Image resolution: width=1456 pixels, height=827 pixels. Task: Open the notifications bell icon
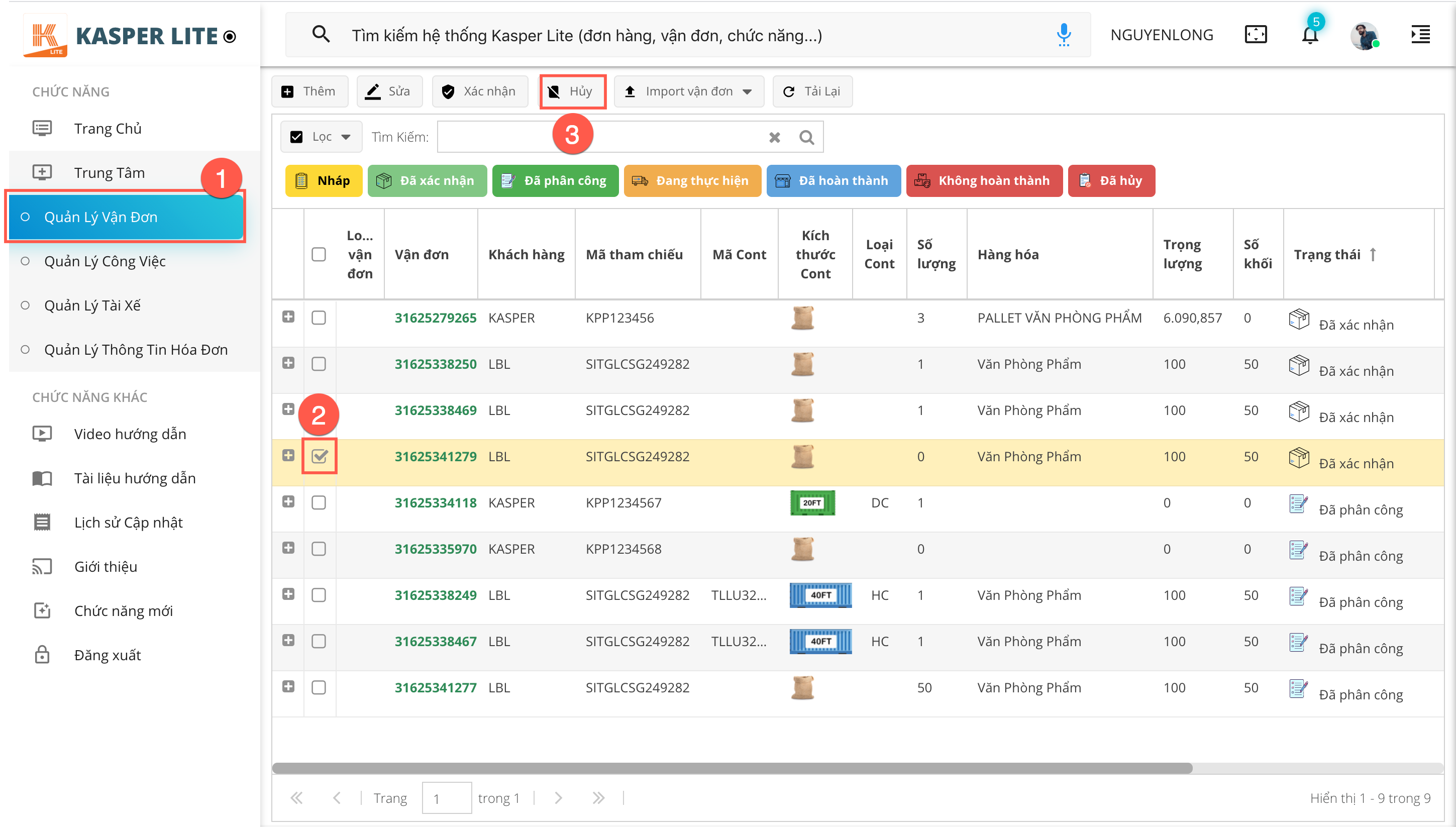tap(1309, 35)
